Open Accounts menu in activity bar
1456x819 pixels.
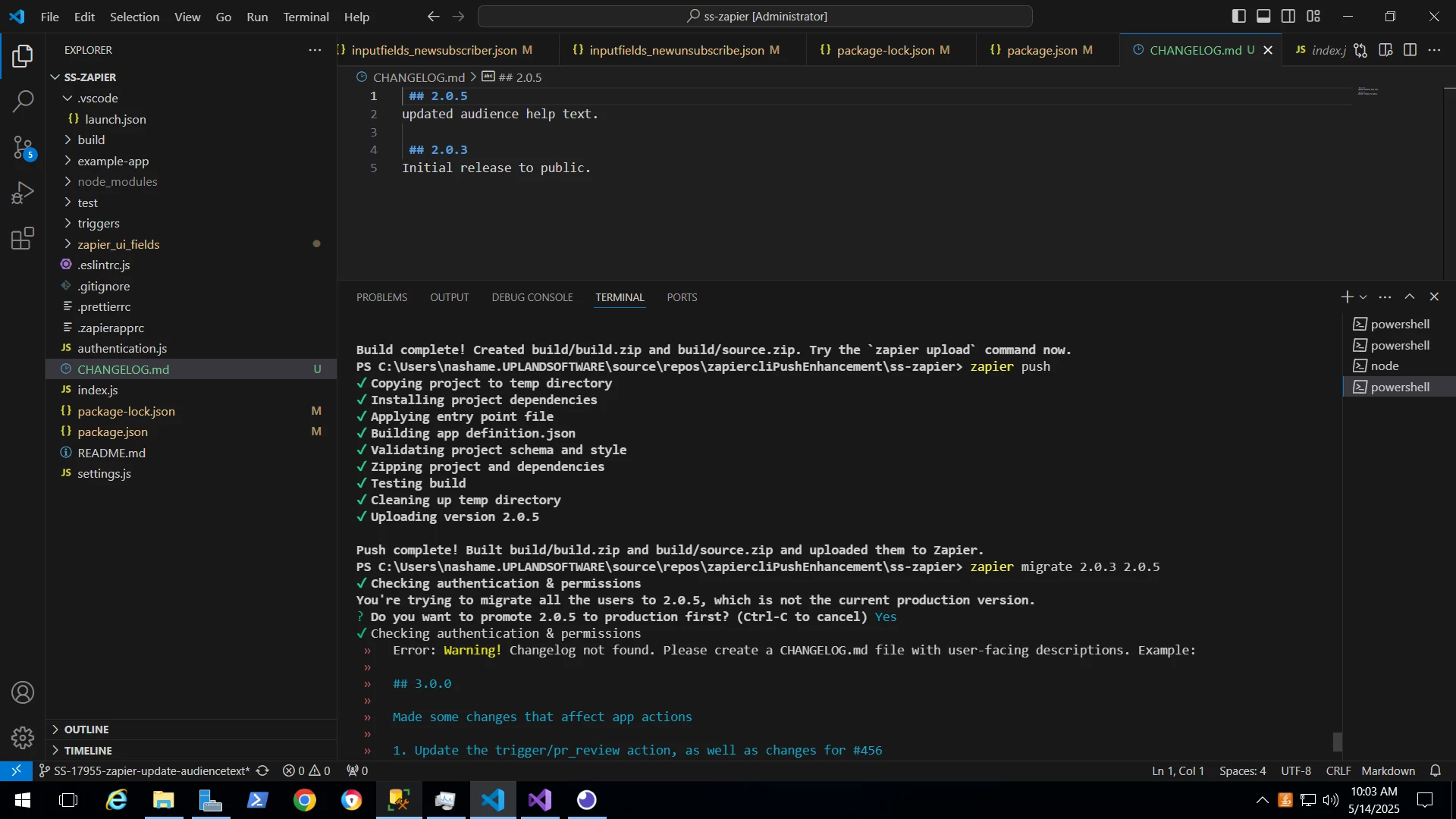point(23,692)
